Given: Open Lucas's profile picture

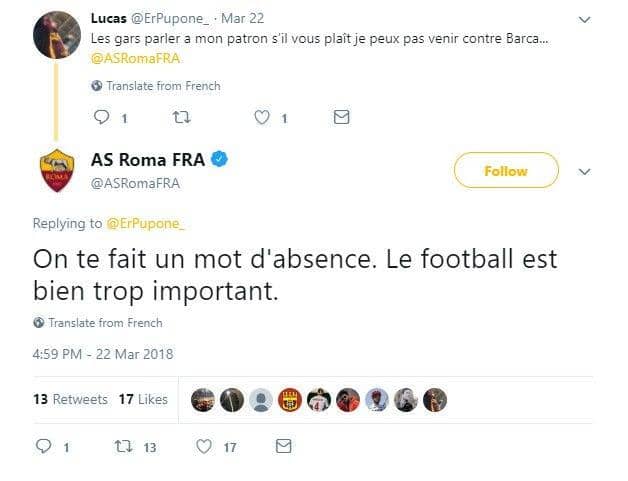Looking at the screenshot, I should [x=57, y=36].
